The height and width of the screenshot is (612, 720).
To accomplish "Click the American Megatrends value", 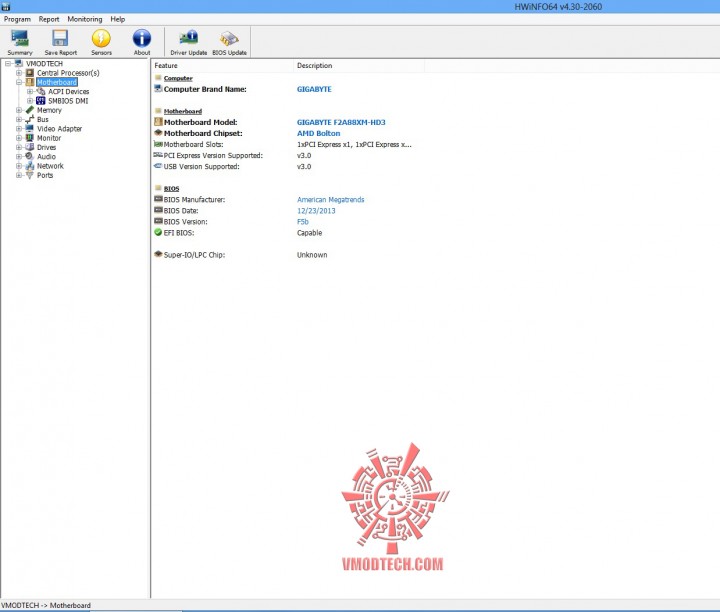I will (331, 199).
